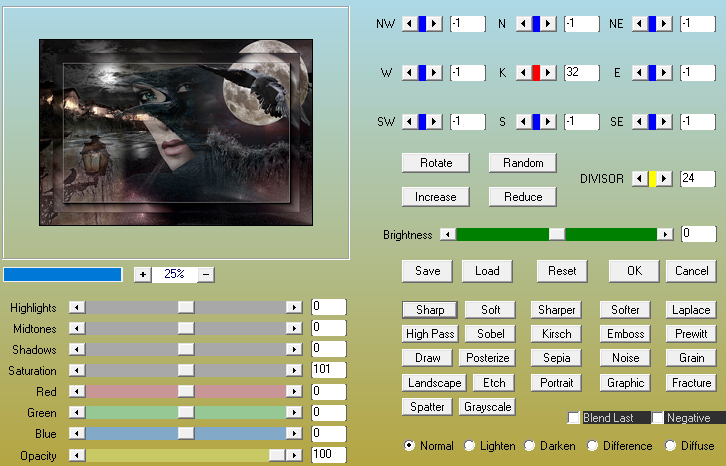Click left arrow of DIVISOR control
Image resolution: width=726 pixels, height=466 pixels.
click(637, 179)
